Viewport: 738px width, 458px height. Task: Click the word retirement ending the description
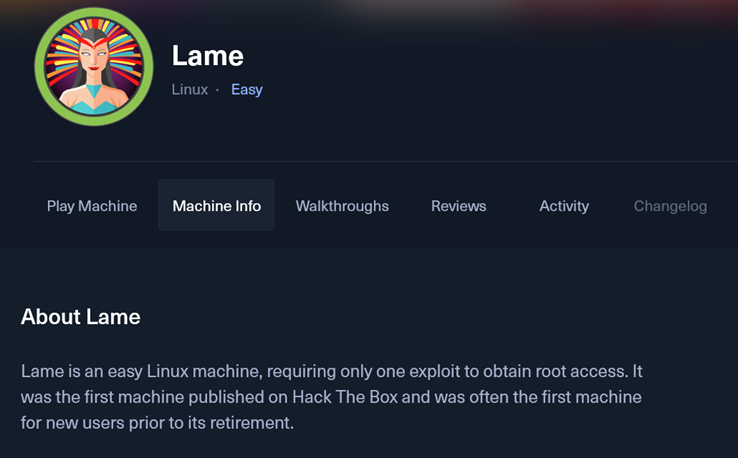[256, 423]
